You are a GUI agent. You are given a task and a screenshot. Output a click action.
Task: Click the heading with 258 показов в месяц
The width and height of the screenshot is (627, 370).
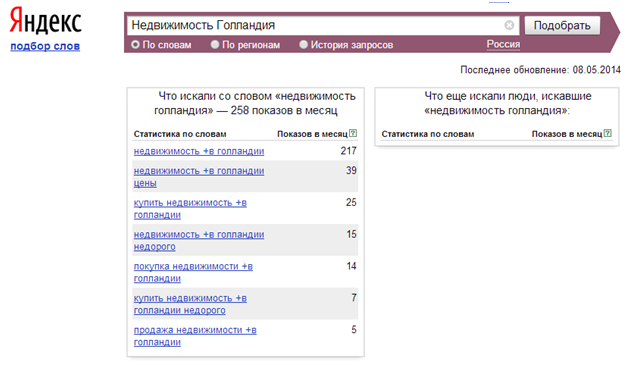coord(255,103)
